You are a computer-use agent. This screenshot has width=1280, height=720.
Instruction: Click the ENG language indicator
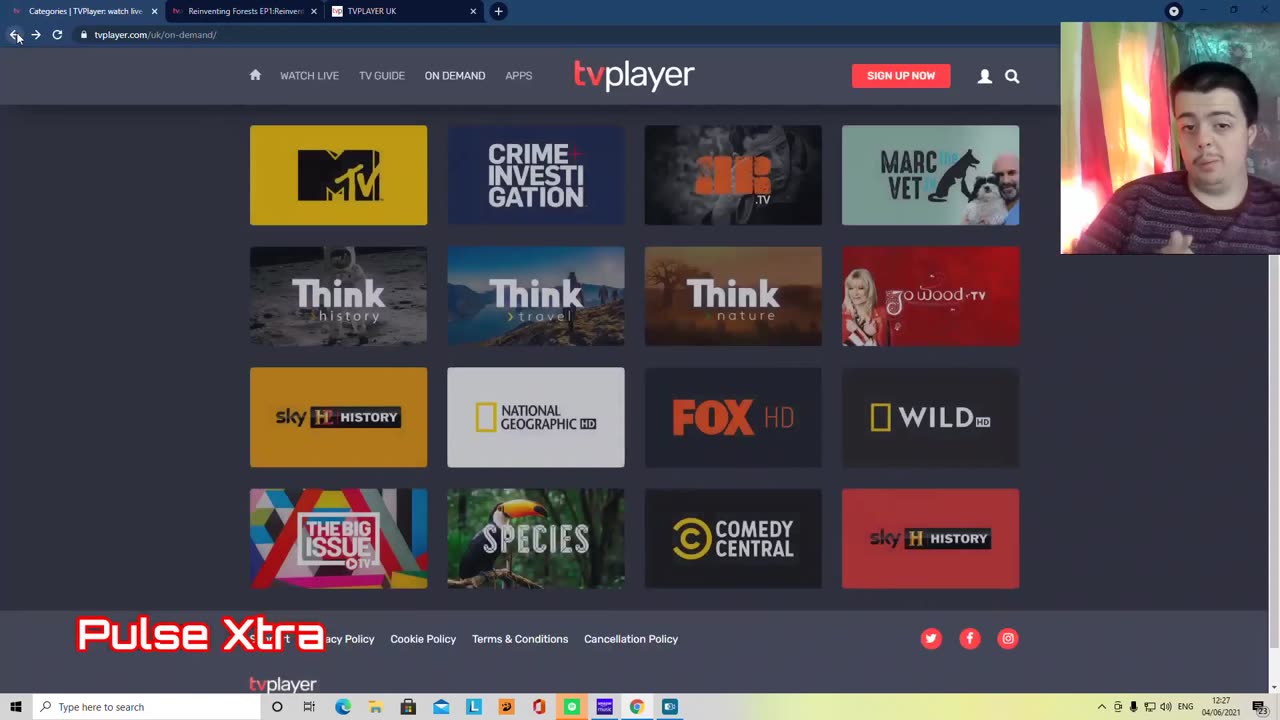(1186, 707)
